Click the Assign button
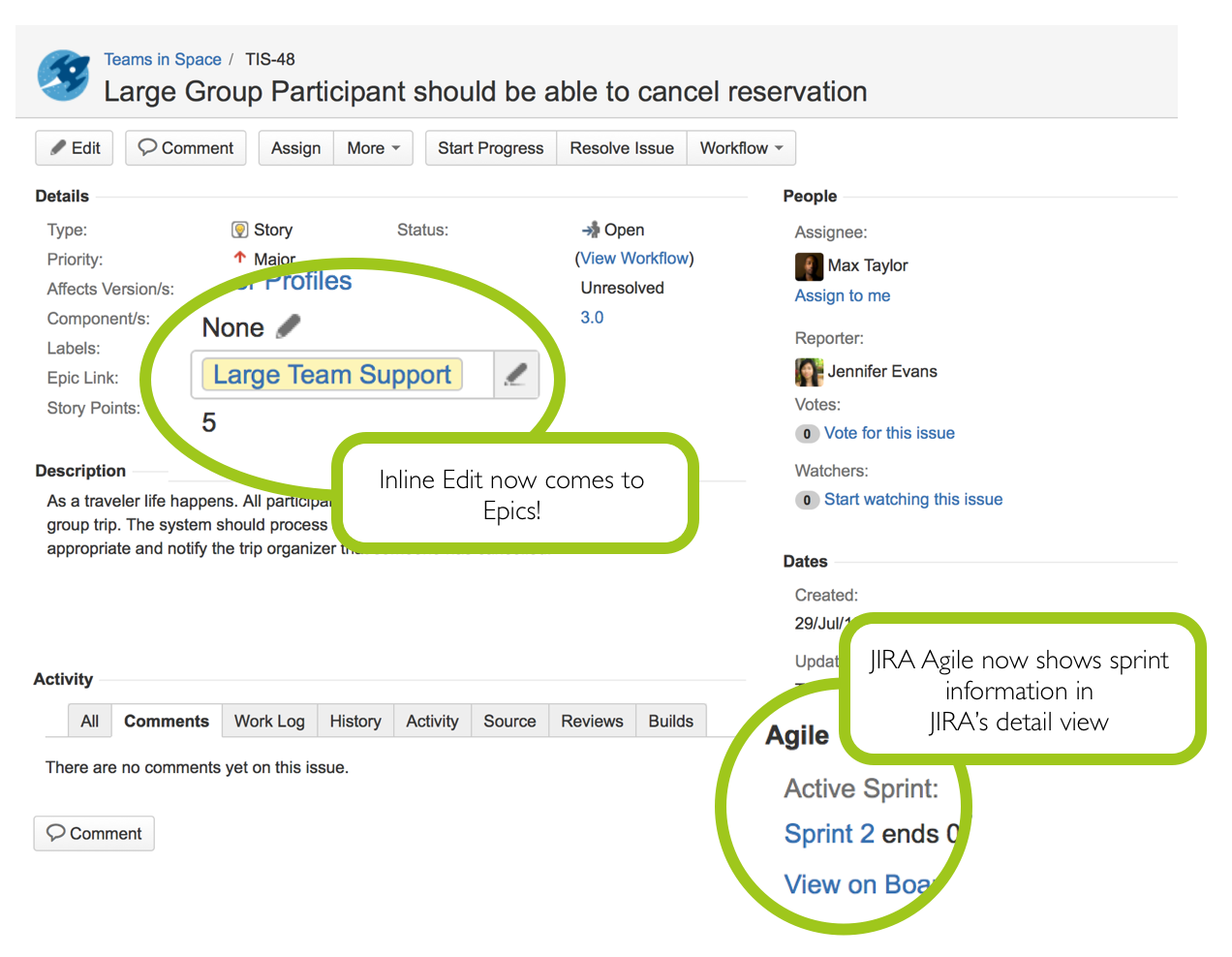1232x957 pixels. point(296,148)
